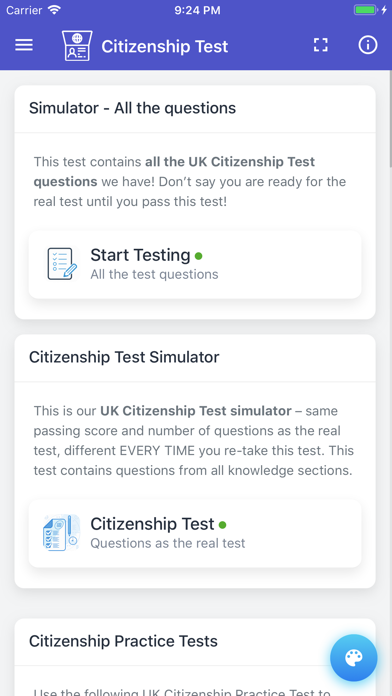Tap the battery icon in status bar
The width and height of the screenshot is (392, 696).
pyautogui.click(x=366, y=10)
